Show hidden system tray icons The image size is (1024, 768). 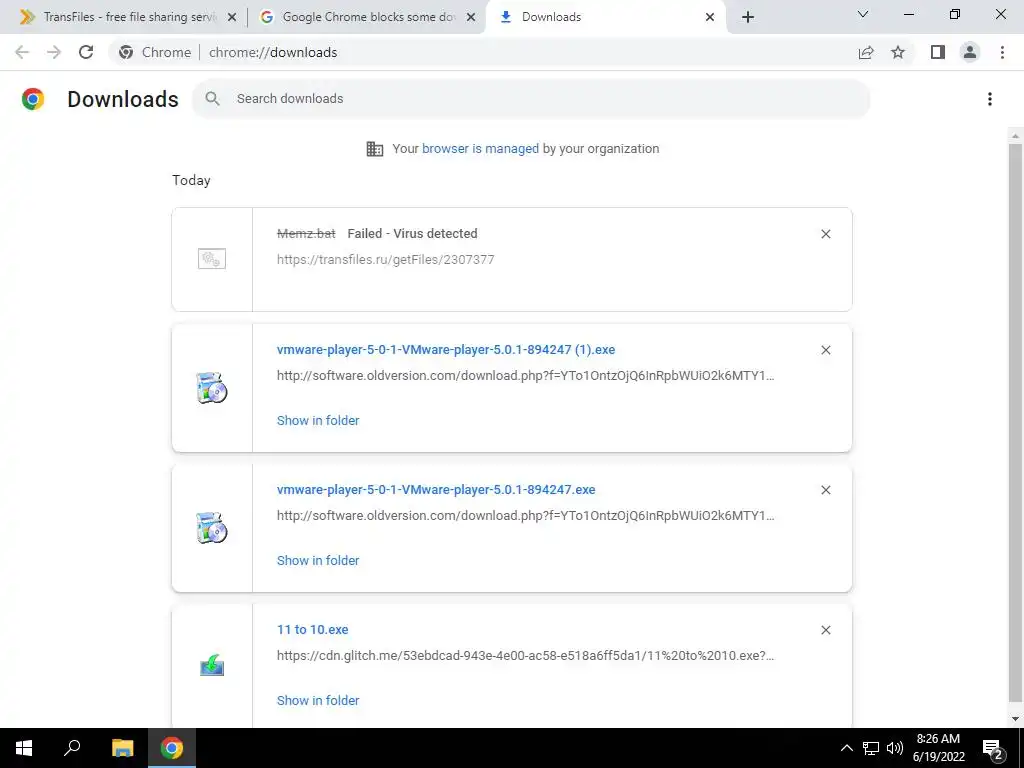click(846, 748)
